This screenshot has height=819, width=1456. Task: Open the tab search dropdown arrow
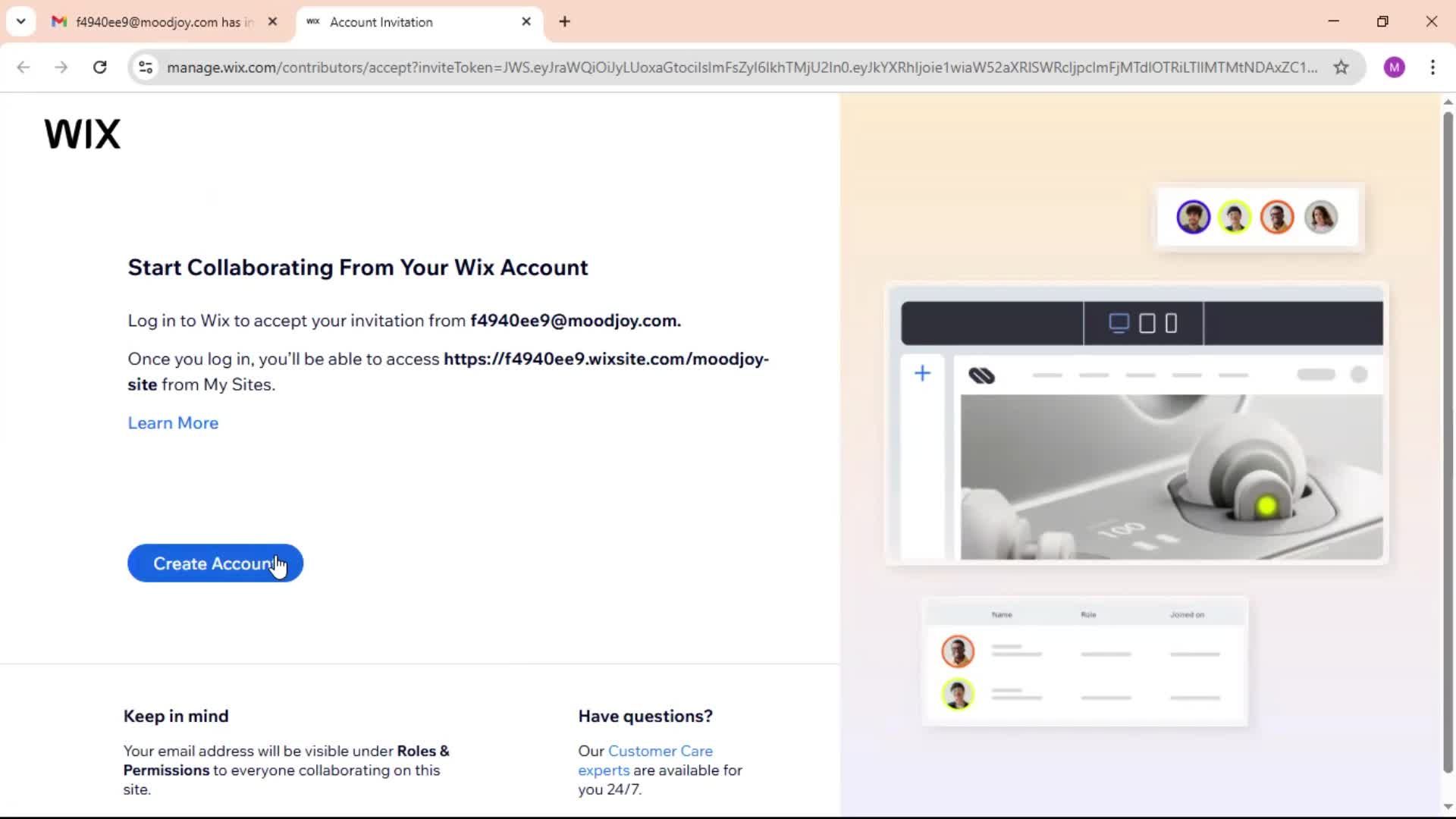click(20, 21)
